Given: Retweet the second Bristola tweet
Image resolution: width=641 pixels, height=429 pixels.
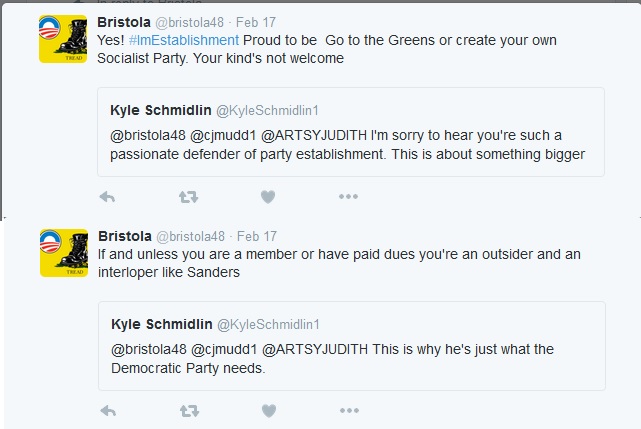Looking at the screenshot, I should point(187,410).
